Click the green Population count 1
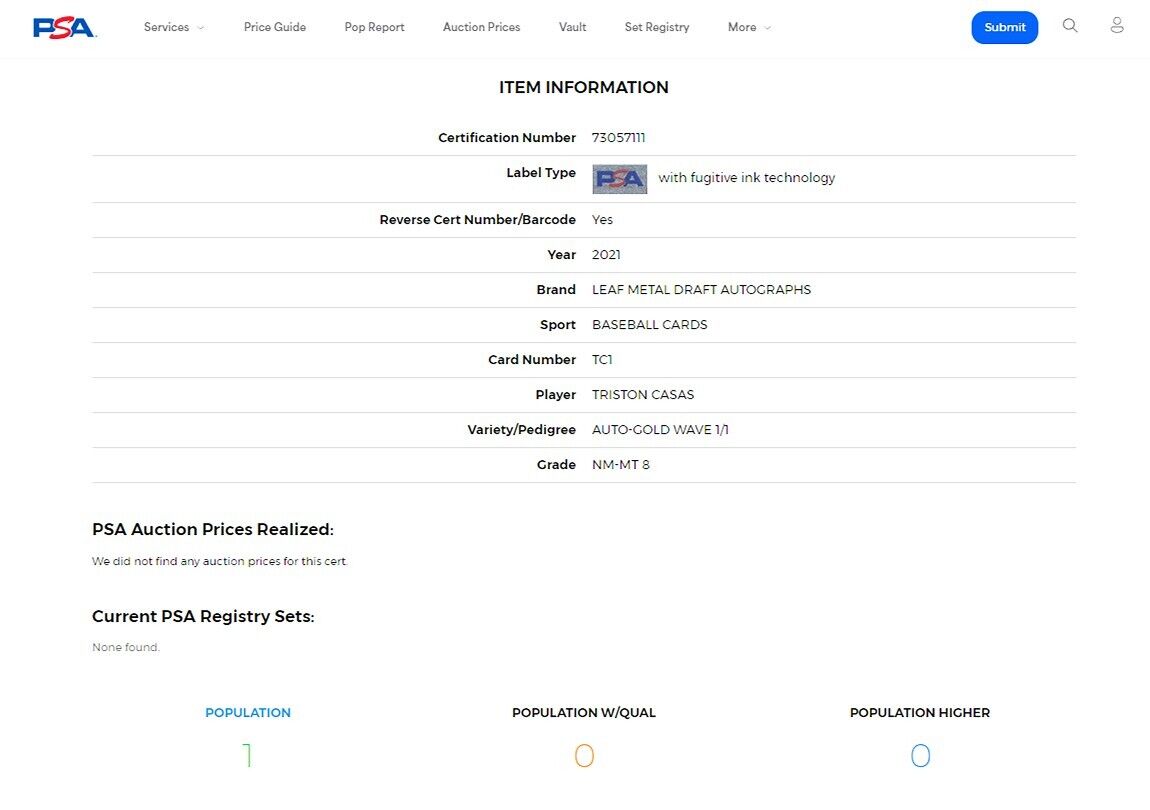1150x810 pixels. (247, 755)
